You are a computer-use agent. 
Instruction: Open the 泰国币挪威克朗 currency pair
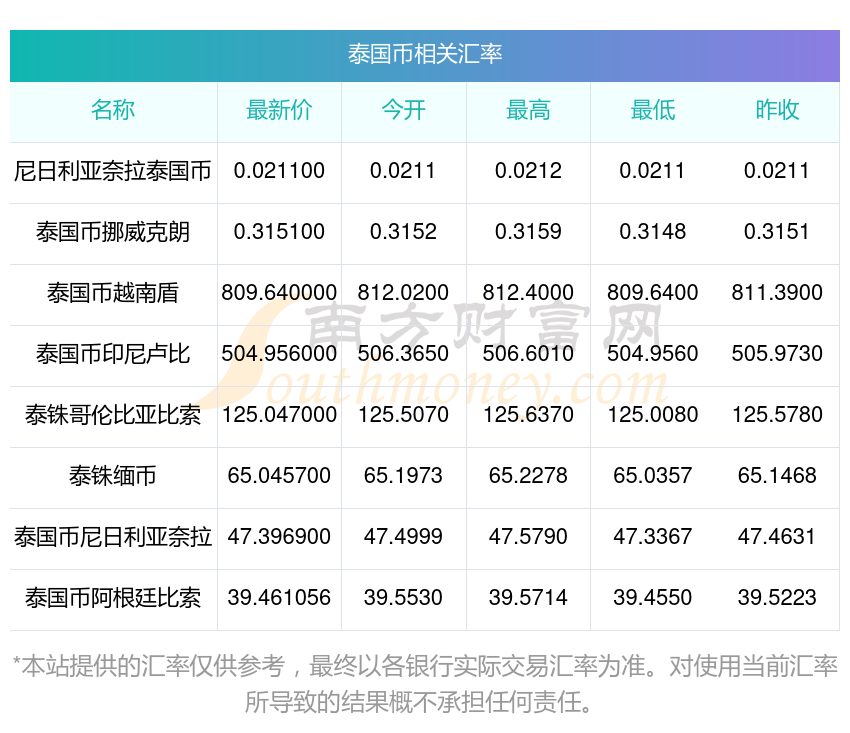pos(113,233)
